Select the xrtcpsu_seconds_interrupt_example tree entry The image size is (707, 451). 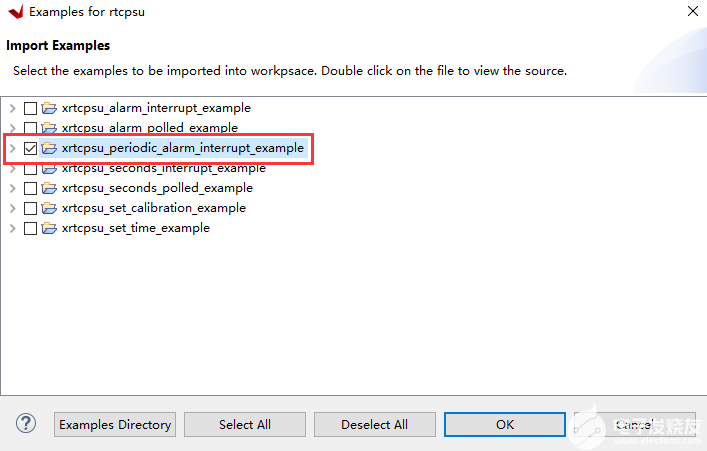click(163, 168)
